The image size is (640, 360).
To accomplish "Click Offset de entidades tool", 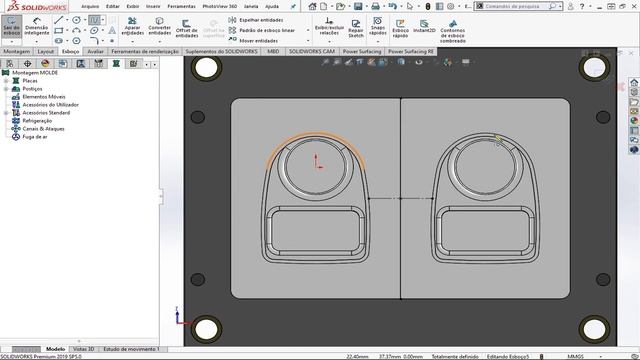I will [x=187, y=29].
